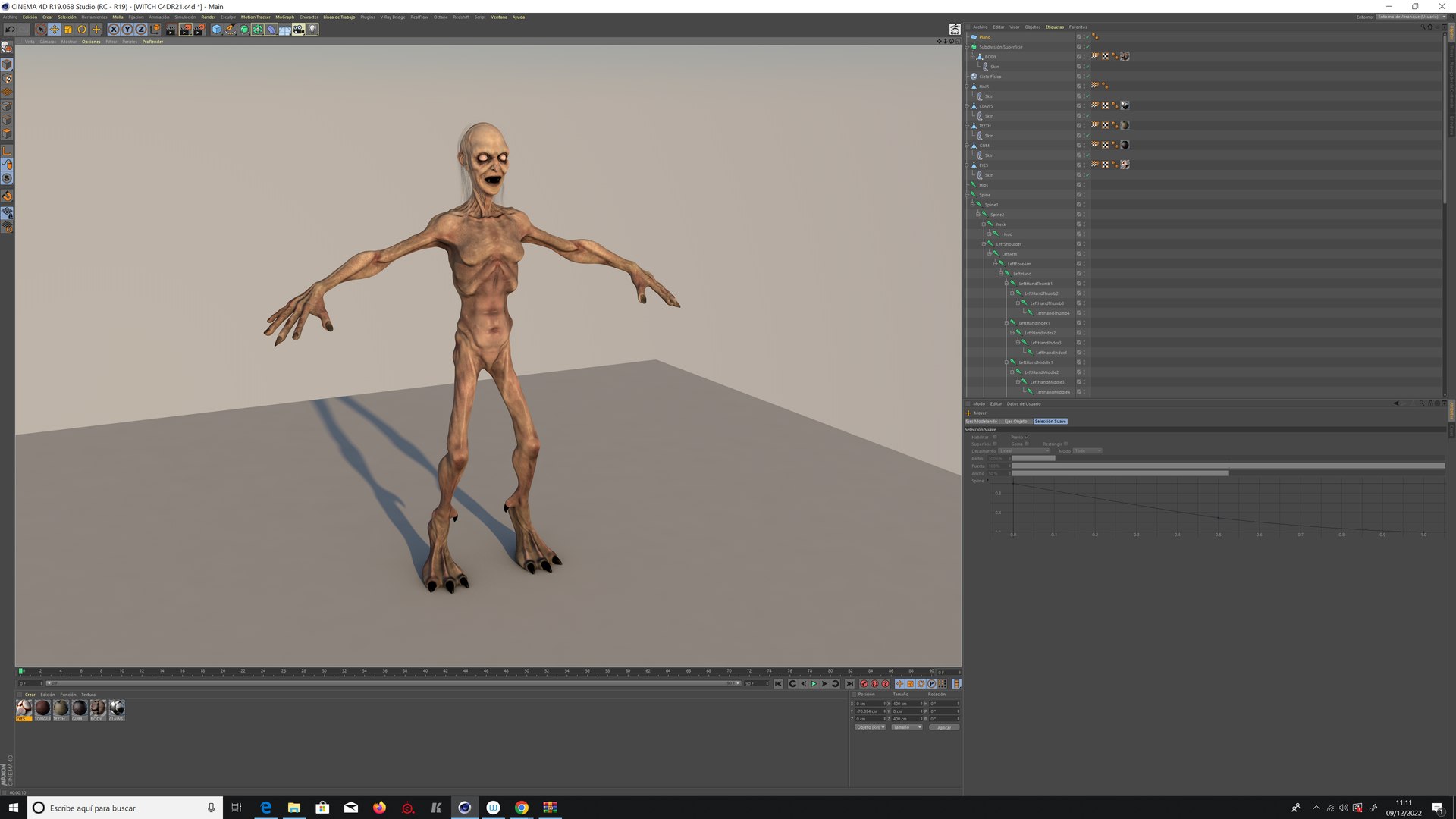Click the EYES texture tag in Object Manager
This screenshot has width=1456, height=819.
(x=1125, y=165)
